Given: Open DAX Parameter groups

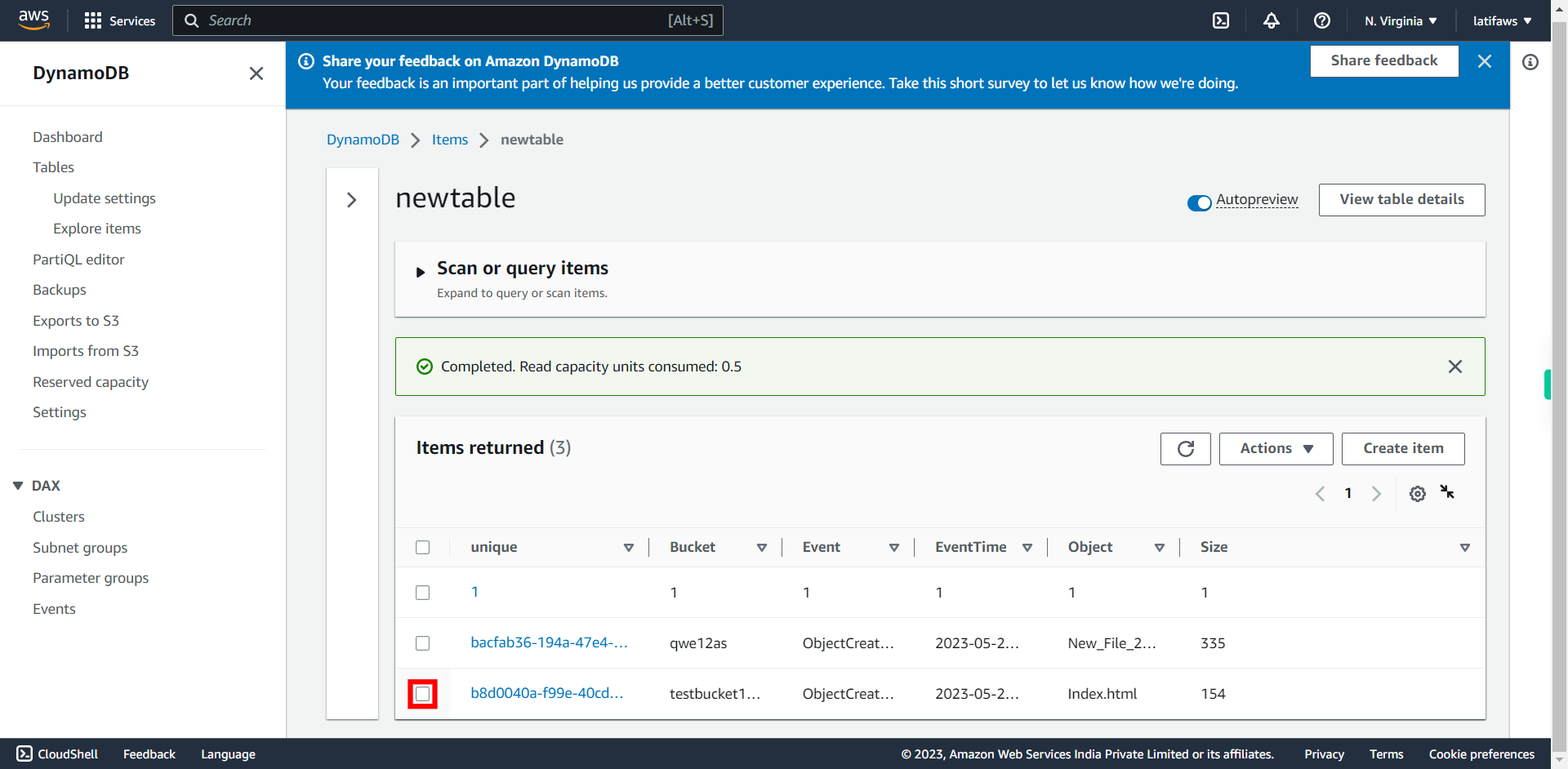Looking at the screenshot, I should click(x=91, y=578).
